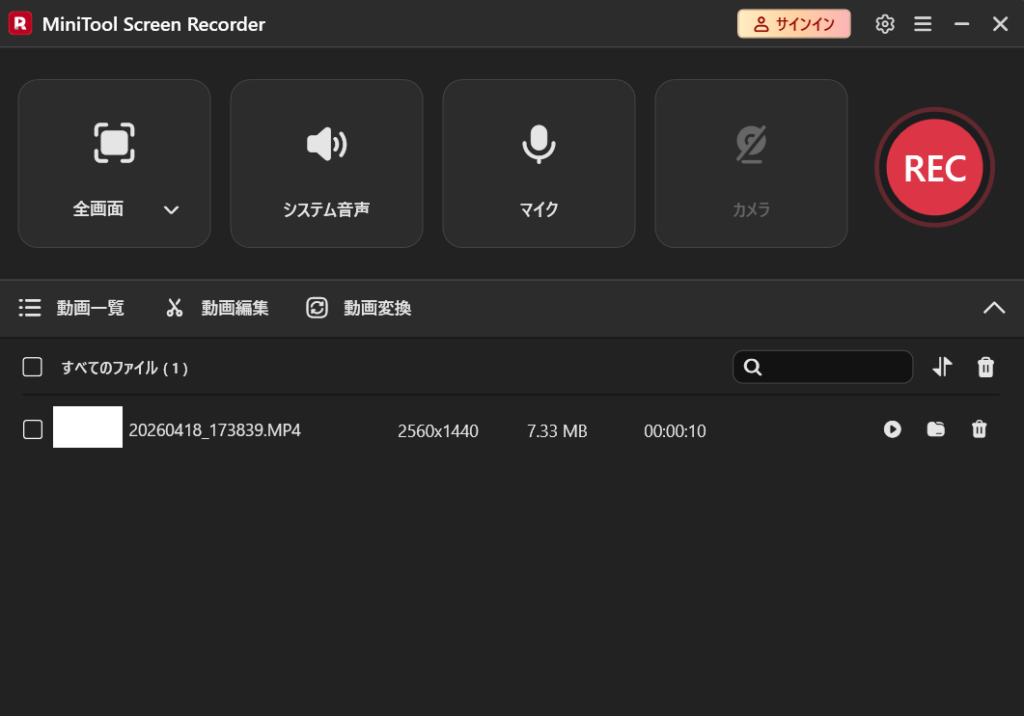Click the sort order icon
Screen dimensions: 1024x716
click(x=942, y=367)
